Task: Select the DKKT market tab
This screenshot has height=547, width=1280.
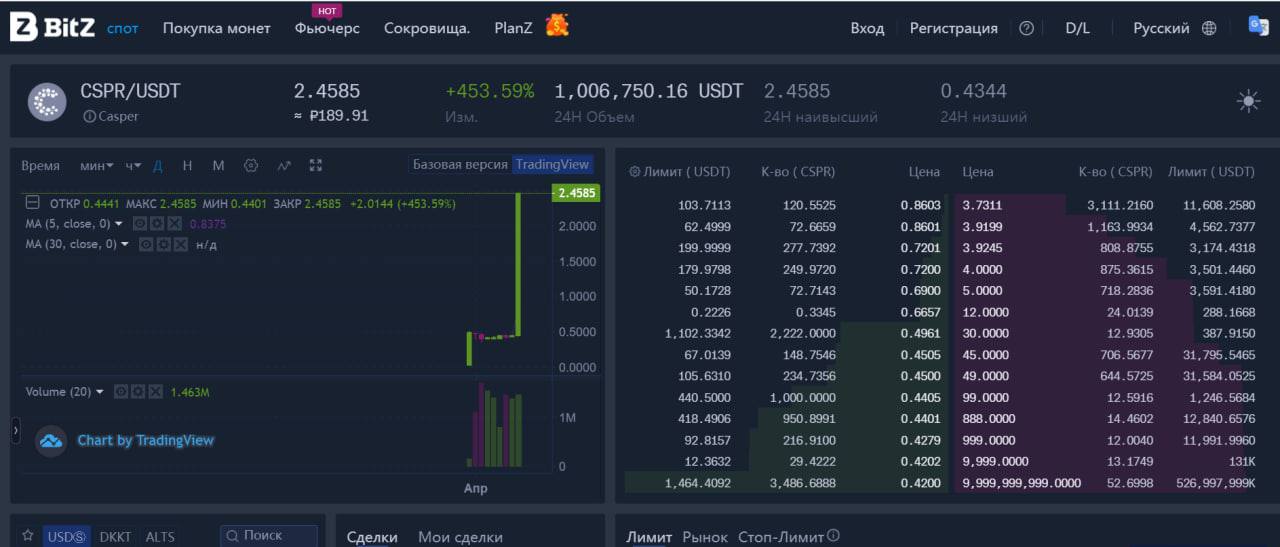Action: pyautogui.click(x=115, y=536)
